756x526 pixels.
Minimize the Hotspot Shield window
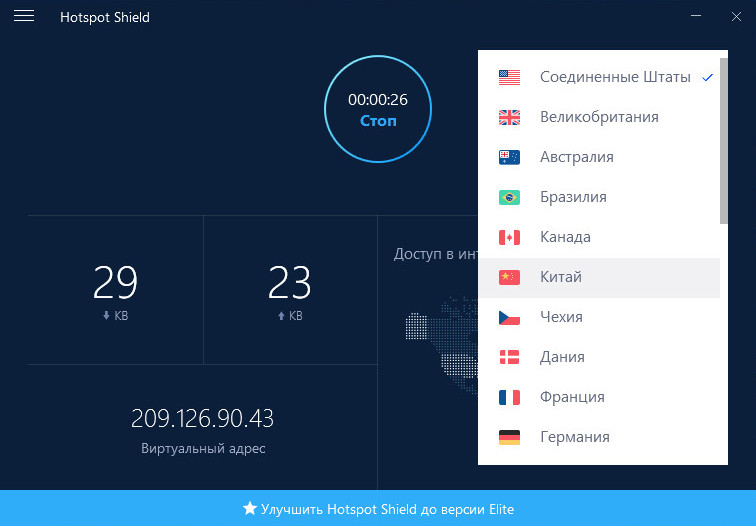coord(695,17)
